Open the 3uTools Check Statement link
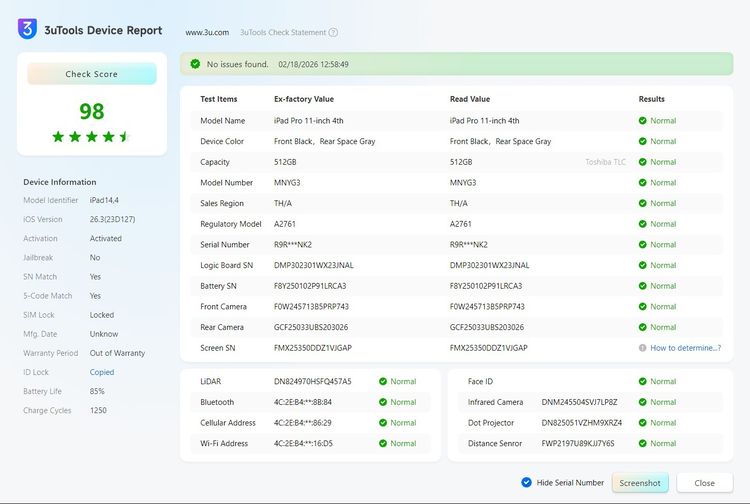 (x=282, y=32)
